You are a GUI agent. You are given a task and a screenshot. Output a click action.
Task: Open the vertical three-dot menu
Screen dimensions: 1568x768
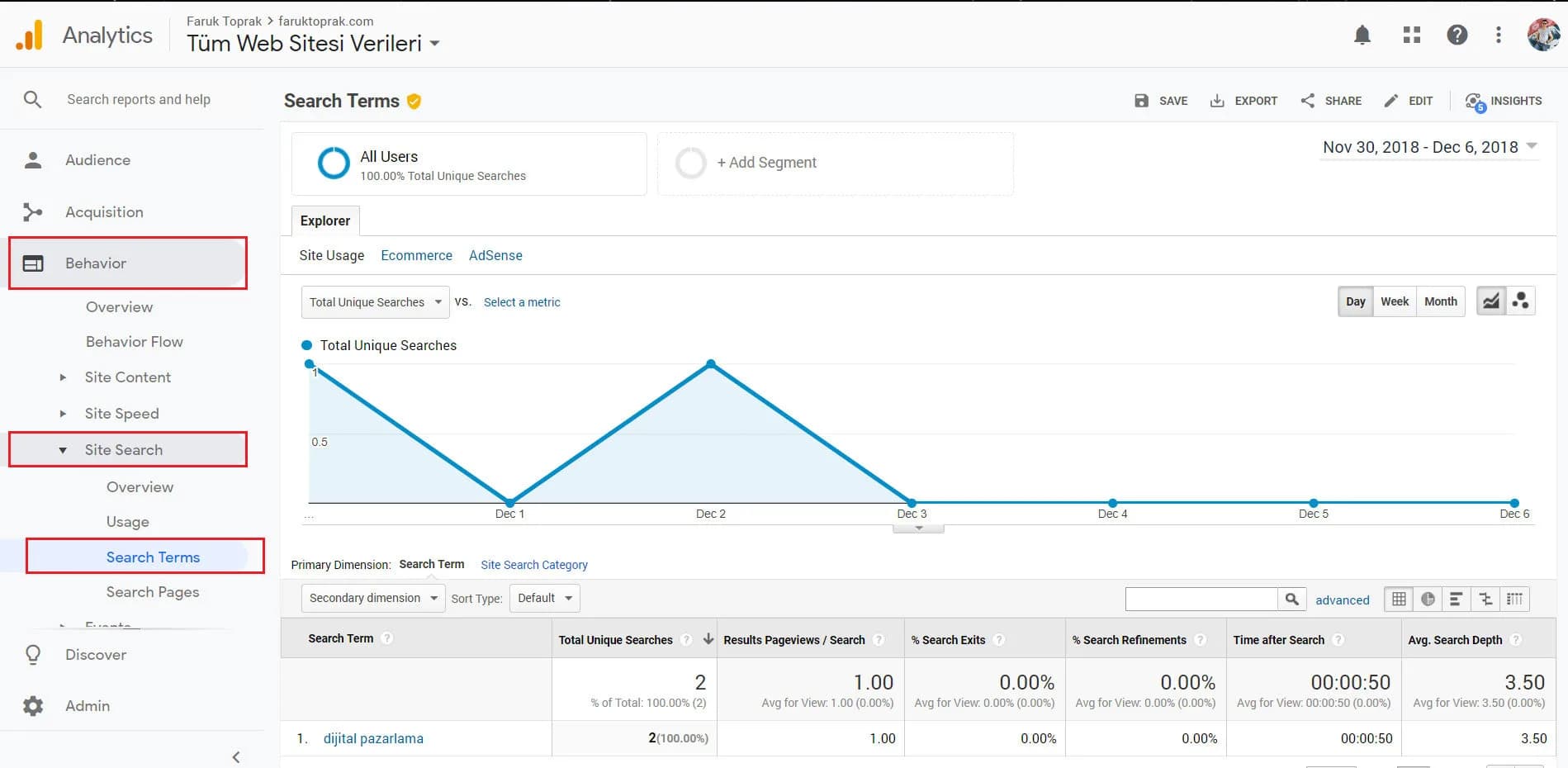1499,35
